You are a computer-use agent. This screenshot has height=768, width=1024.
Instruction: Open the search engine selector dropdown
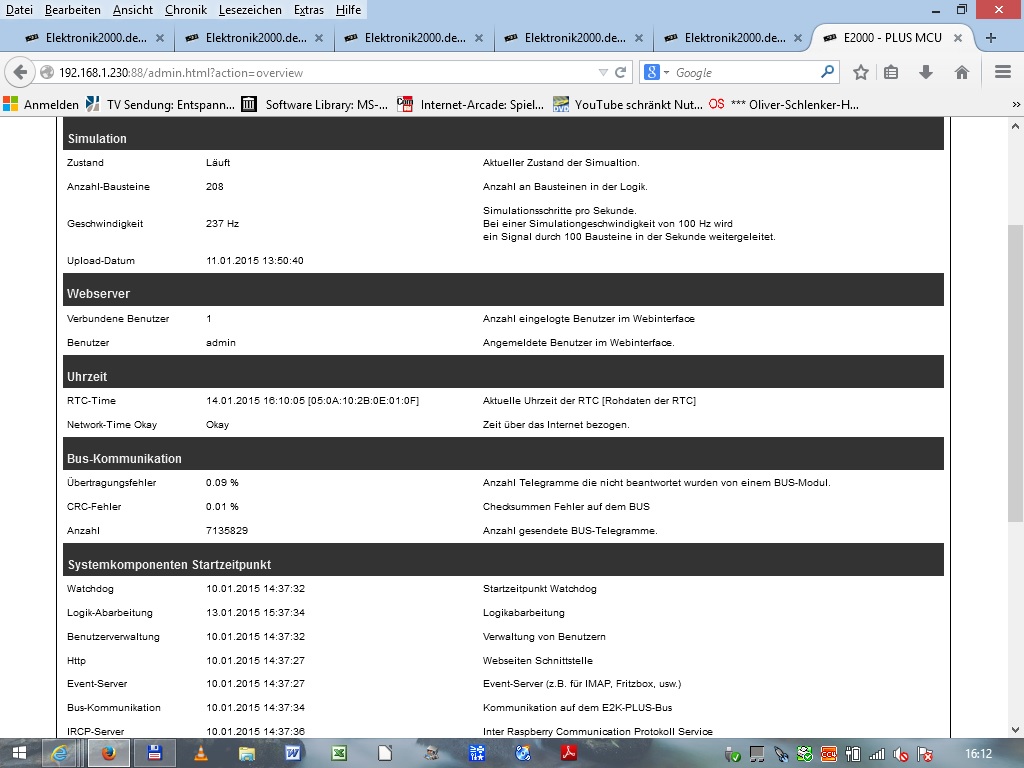point(656,72)
